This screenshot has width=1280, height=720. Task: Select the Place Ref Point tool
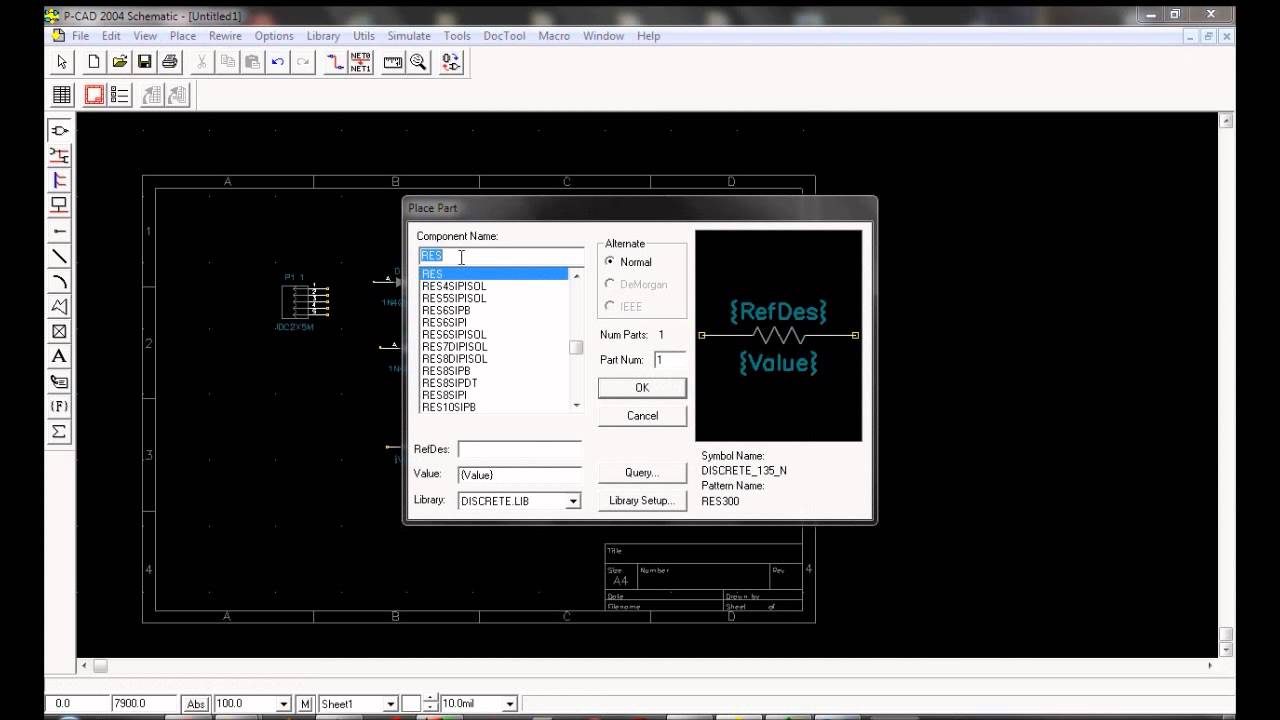pyautogui.click(x=59, y=331)
